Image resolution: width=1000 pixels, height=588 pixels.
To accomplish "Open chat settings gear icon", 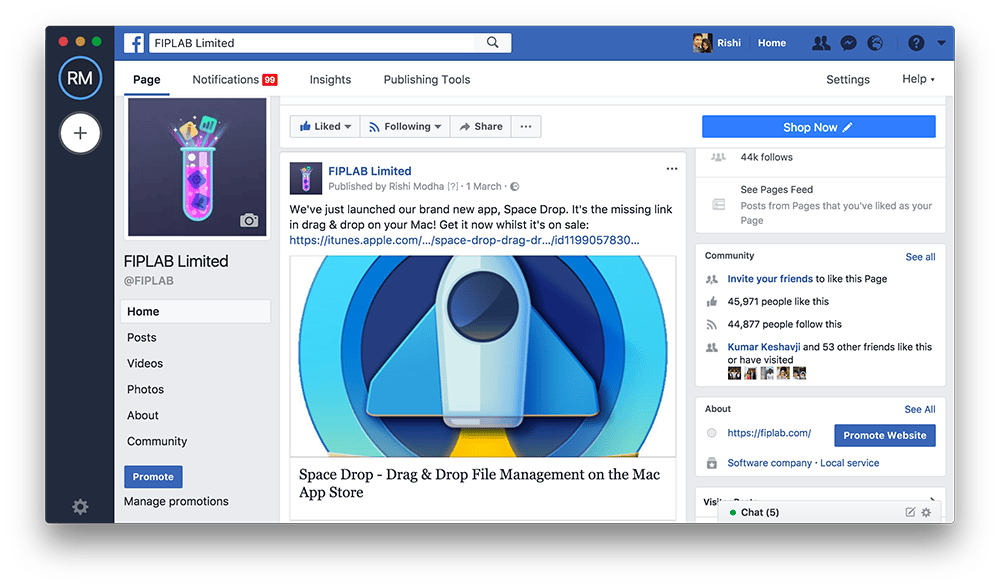I will click(x=926, y=512).
